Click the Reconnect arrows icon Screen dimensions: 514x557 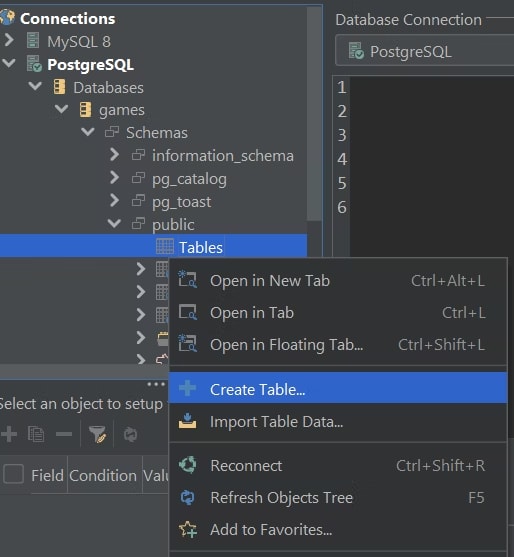tap(188, 465)
